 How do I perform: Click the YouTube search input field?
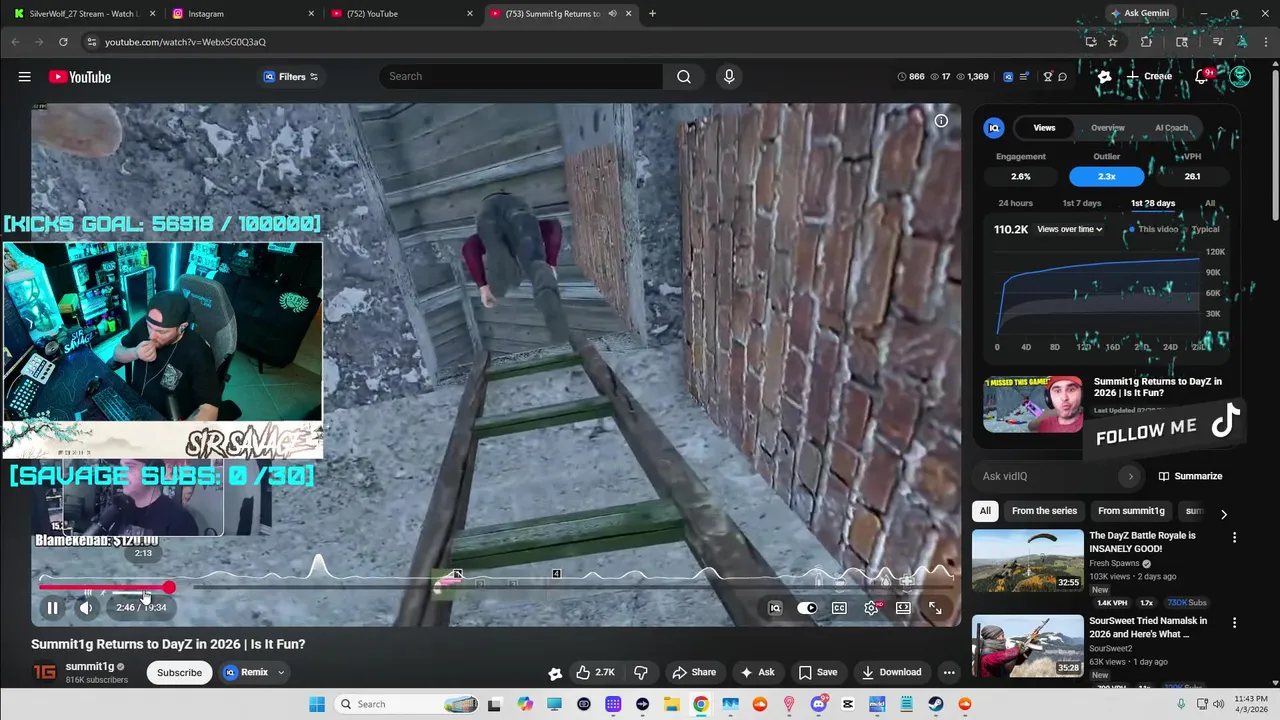click(521, 77)
